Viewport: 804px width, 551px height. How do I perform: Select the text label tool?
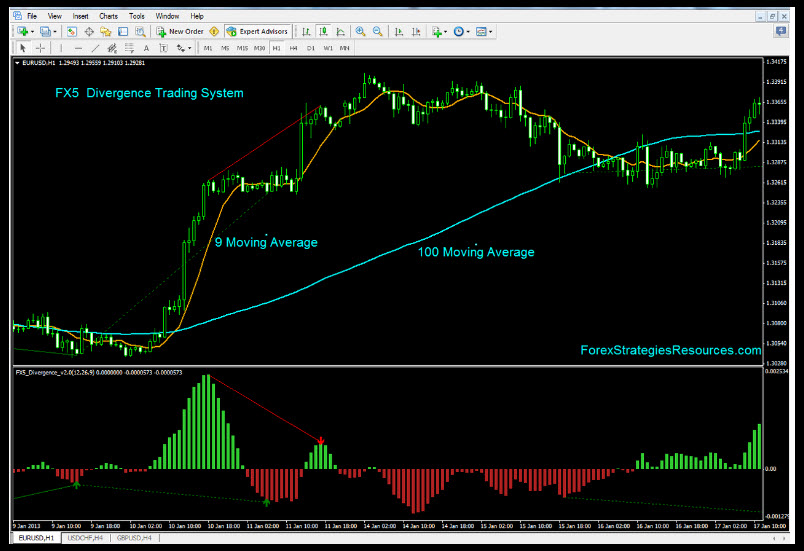point(146,48)
